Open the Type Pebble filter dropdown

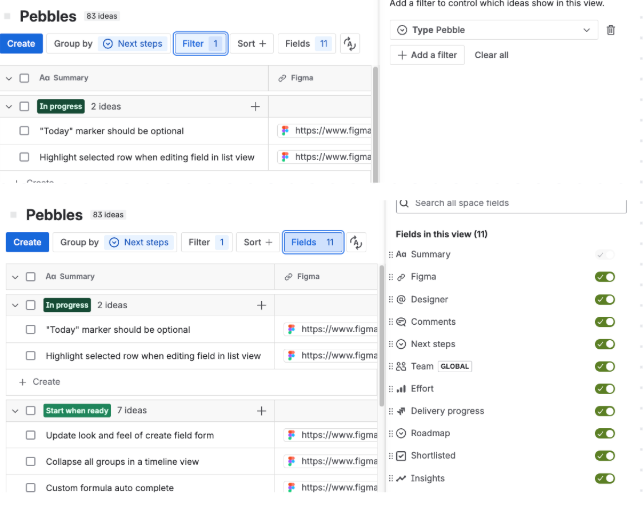pos(494,30)
